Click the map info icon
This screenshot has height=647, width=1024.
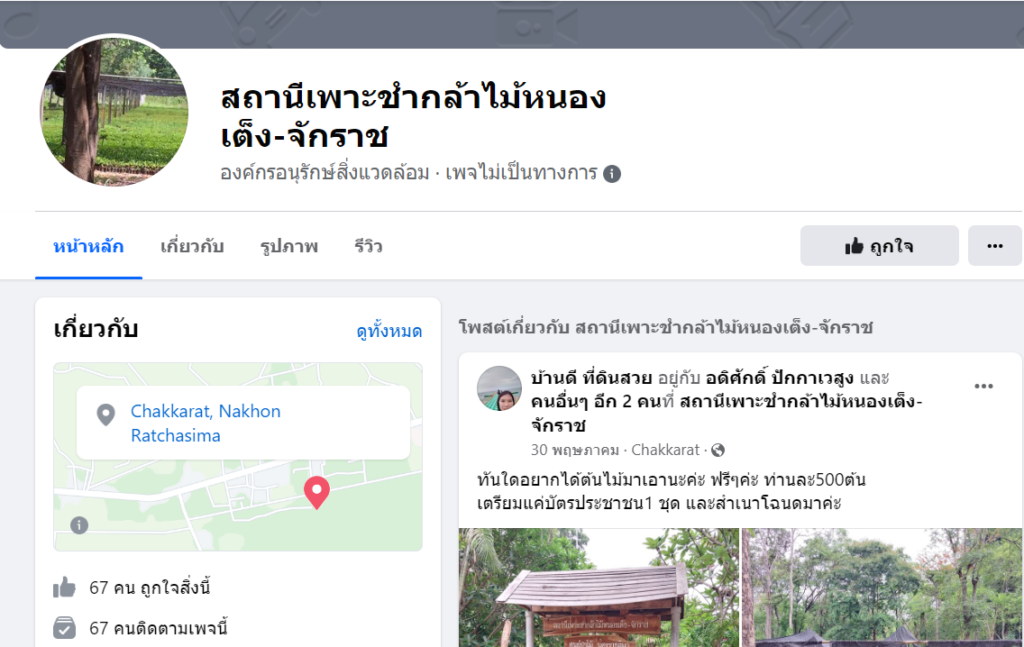tap(79, 525)
